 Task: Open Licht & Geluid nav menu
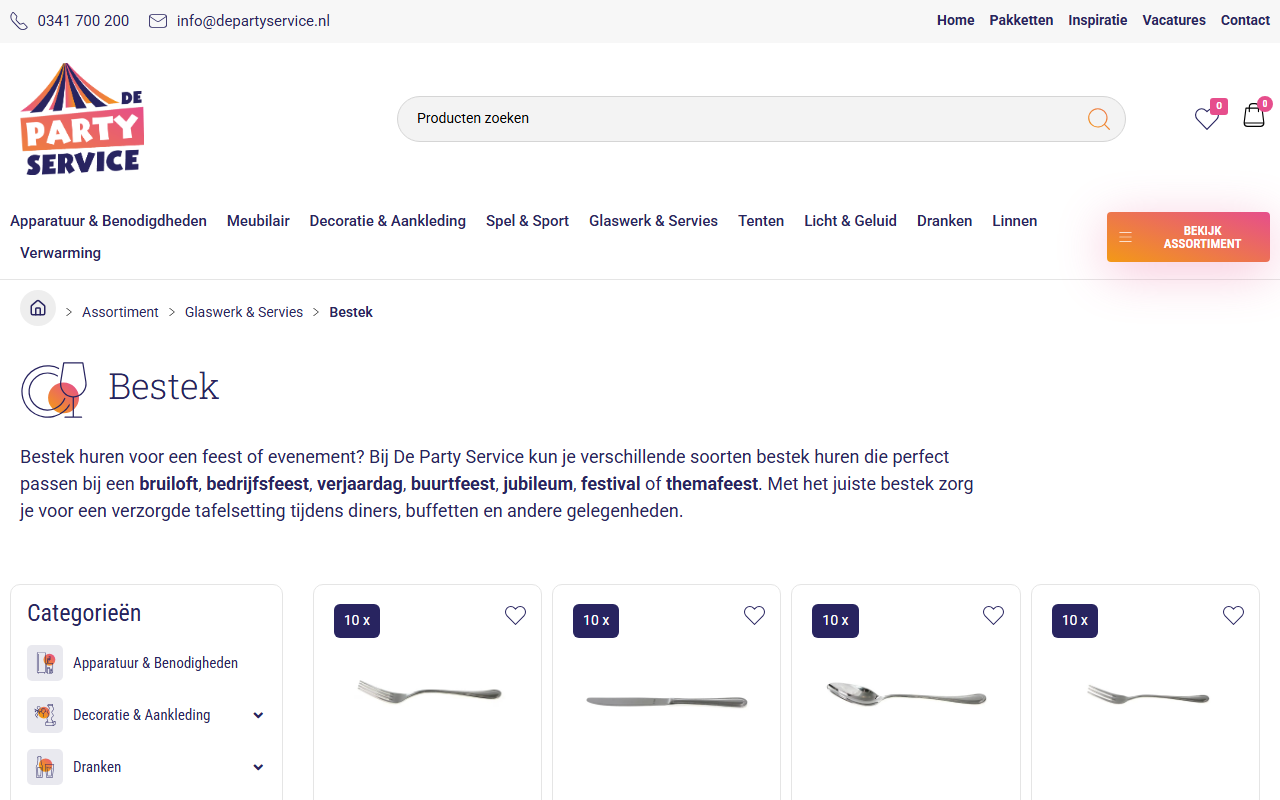click(850, 221)
